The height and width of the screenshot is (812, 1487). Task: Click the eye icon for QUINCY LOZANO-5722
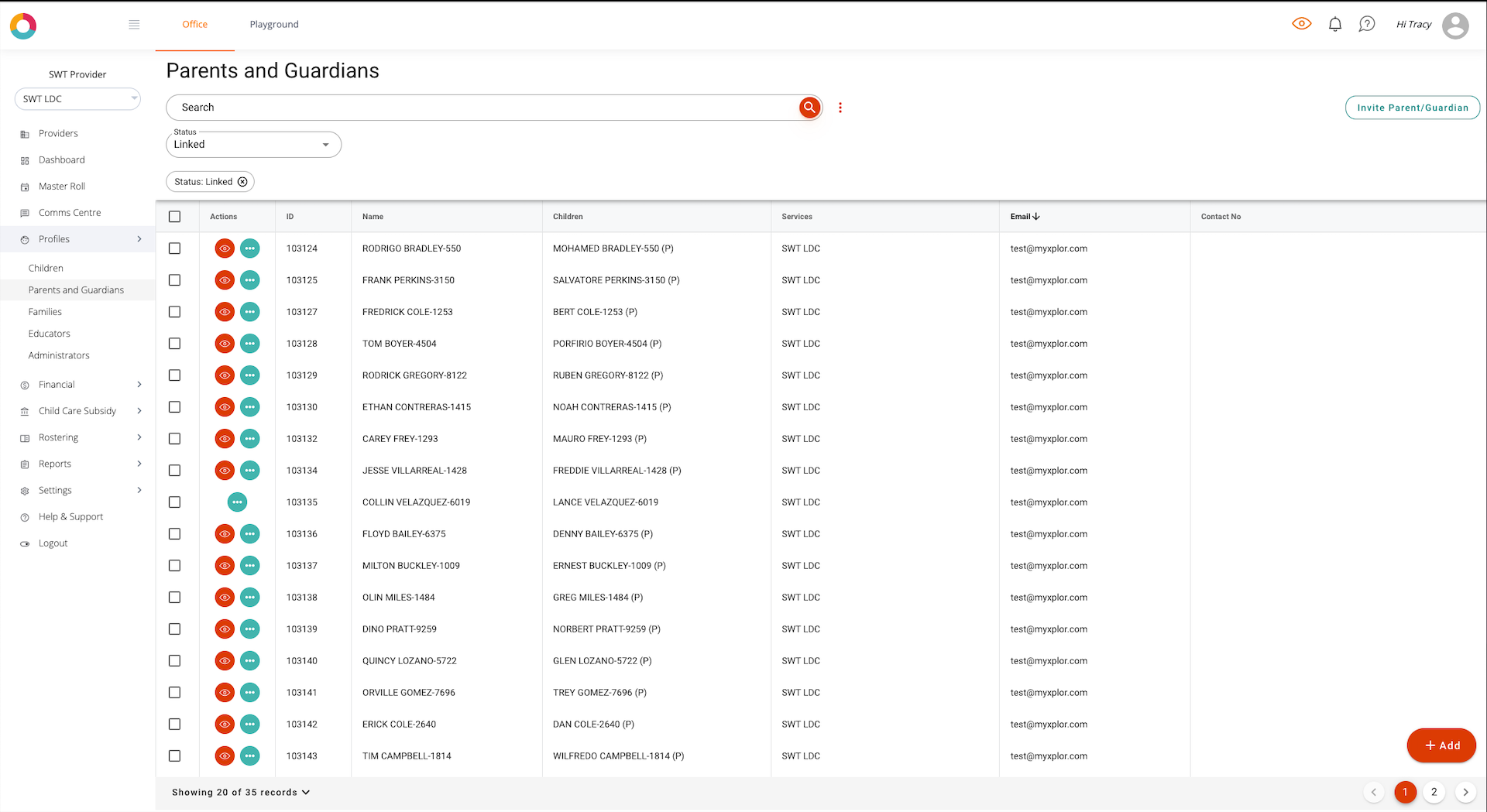click(x=225, y=661)
